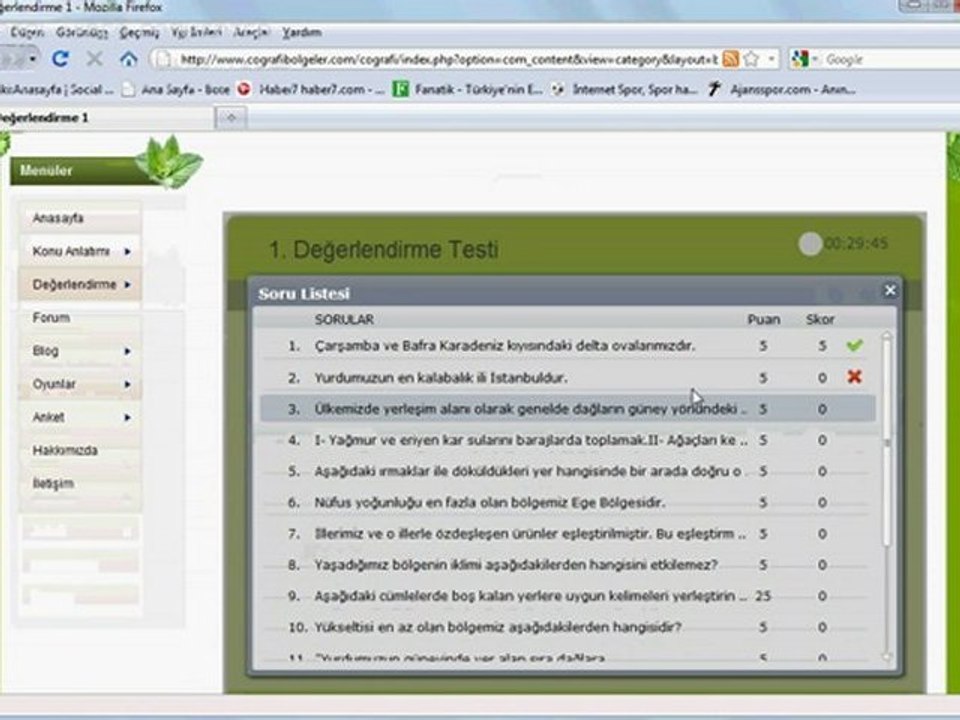This screenshot has width=960, height=720.
Task: Open the Fanatik bookmark
Action: (468, 89)
